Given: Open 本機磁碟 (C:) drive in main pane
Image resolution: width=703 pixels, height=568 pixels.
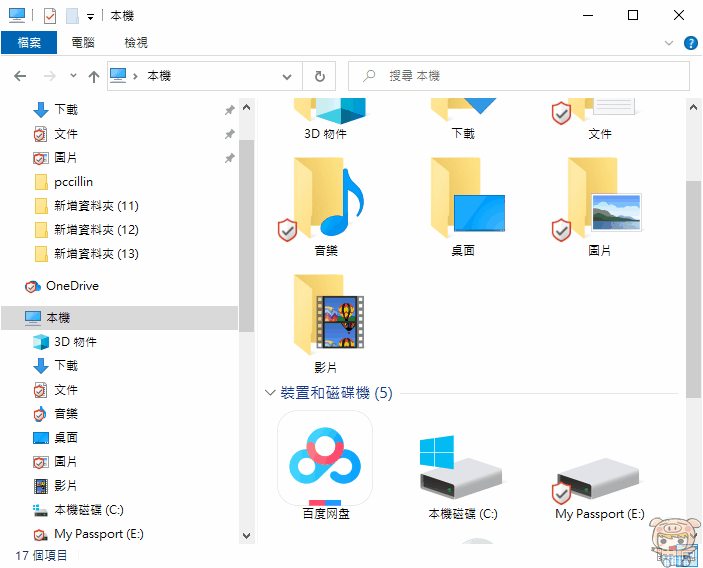Looking at the screenshot, I should (463, 477).
